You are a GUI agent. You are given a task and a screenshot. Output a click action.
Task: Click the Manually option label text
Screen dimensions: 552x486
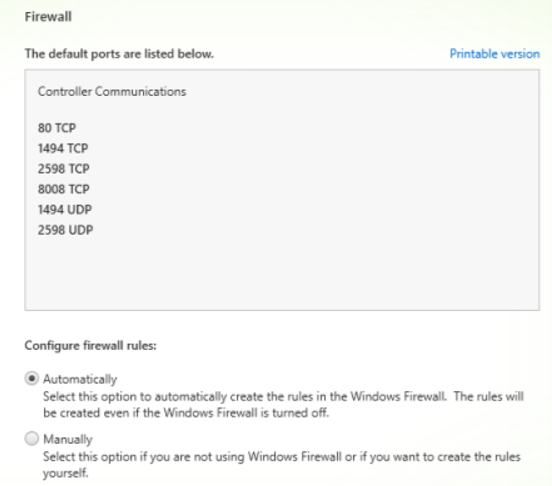pos(68,439)
